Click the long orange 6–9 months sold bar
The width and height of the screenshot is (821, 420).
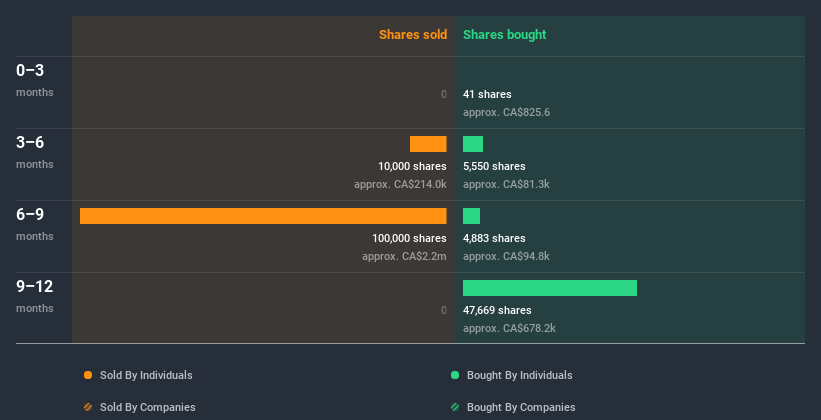tap(263, 216)
